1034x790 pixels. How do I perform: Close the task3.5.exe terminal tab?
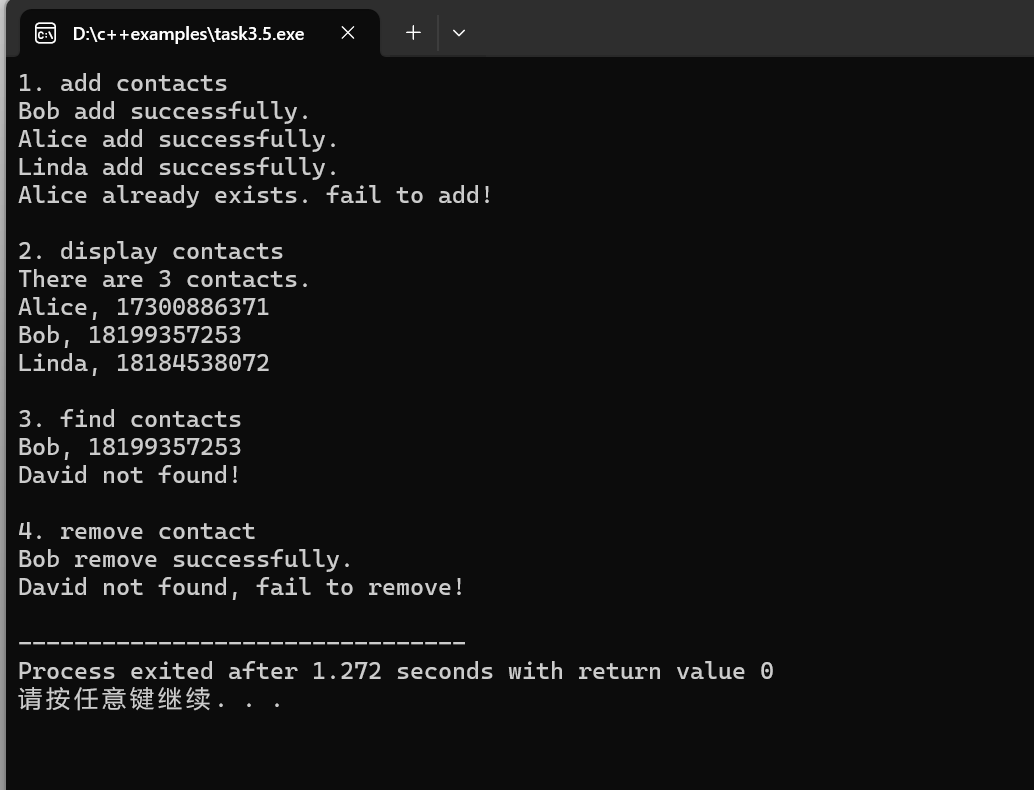(x=348, y=32)
